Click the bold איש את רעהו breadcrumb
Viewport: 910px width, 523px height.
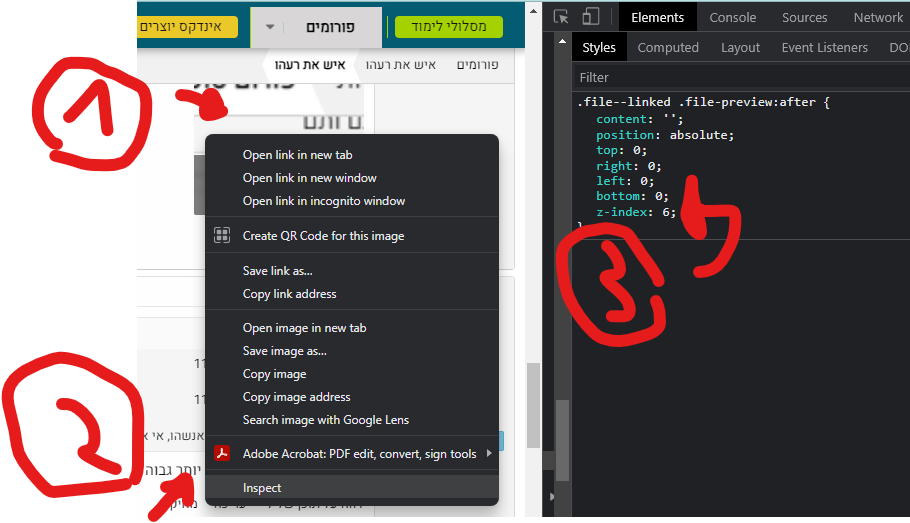[x=310, y=64]
